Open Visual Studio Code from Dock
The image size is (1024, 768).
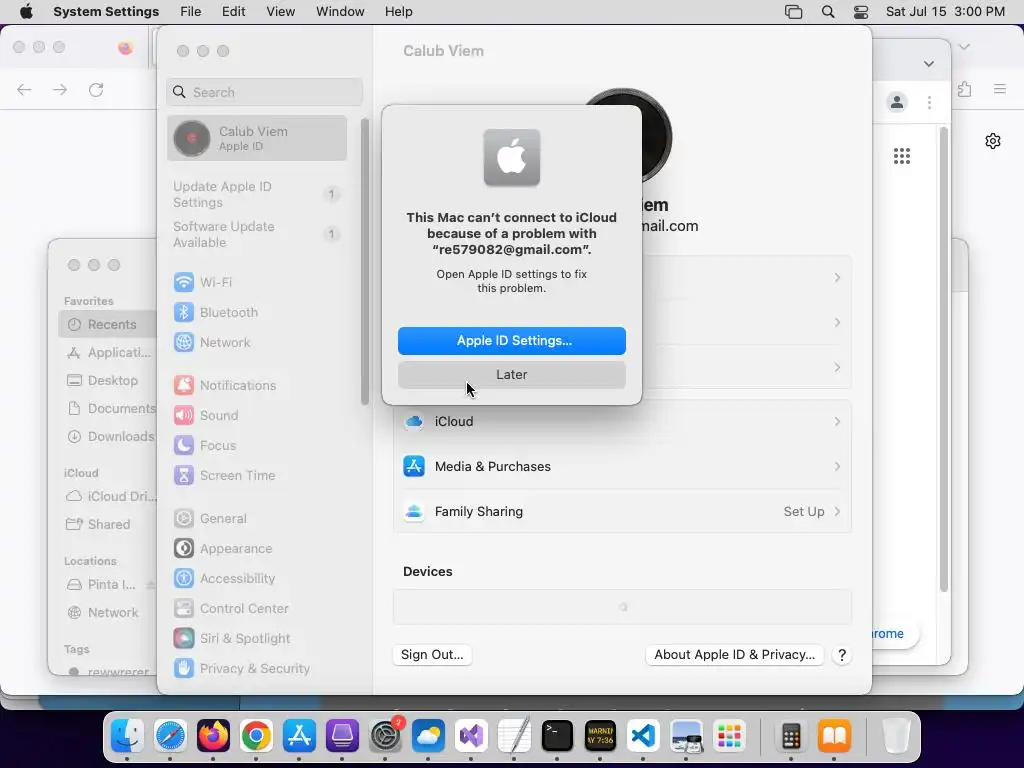tap(643, 736)
